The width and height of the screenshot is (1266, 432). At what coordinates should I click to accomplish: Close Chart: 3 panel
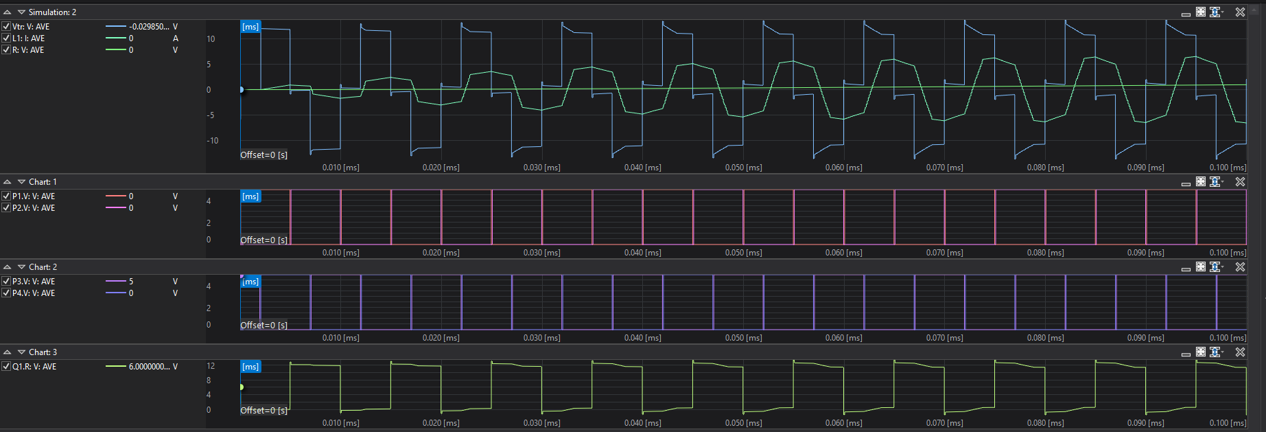(1240, 352)
